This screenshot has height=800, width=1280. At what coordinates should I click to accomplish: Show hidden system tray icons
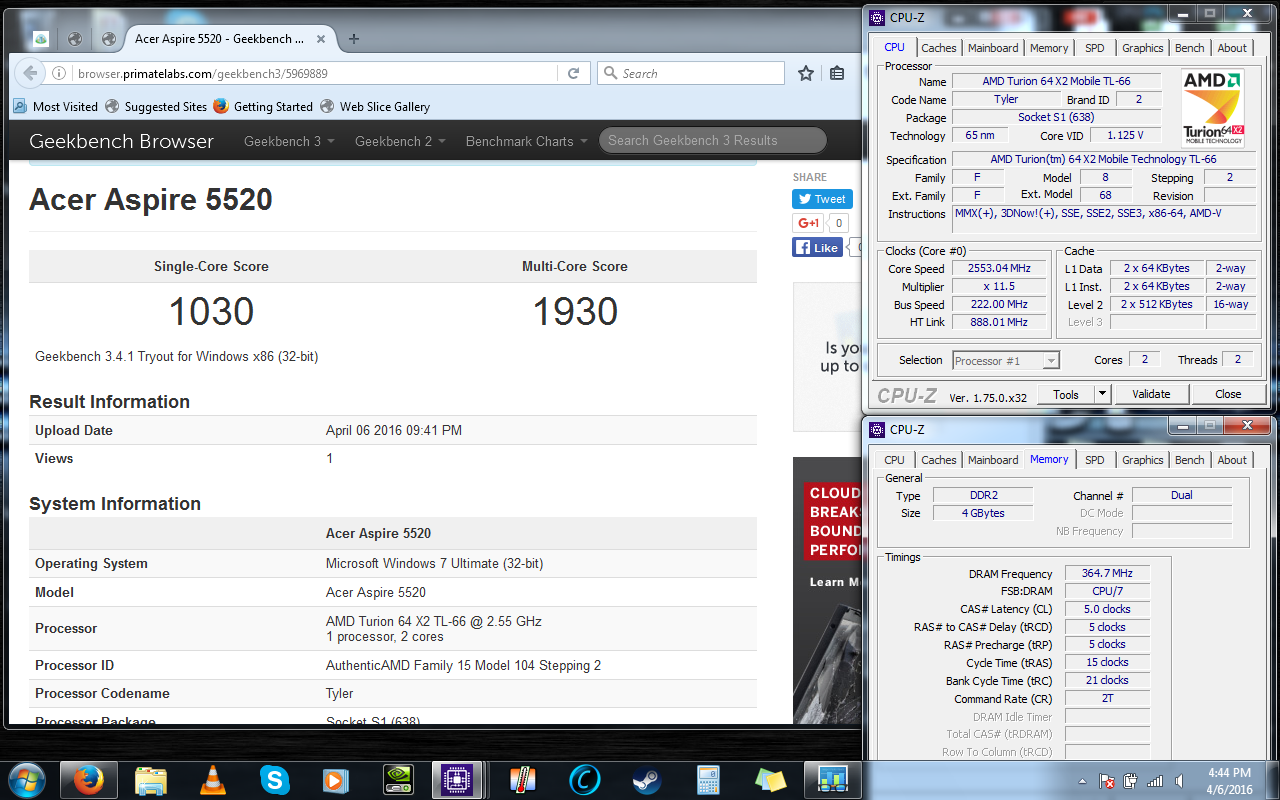tap(1083, 780)
